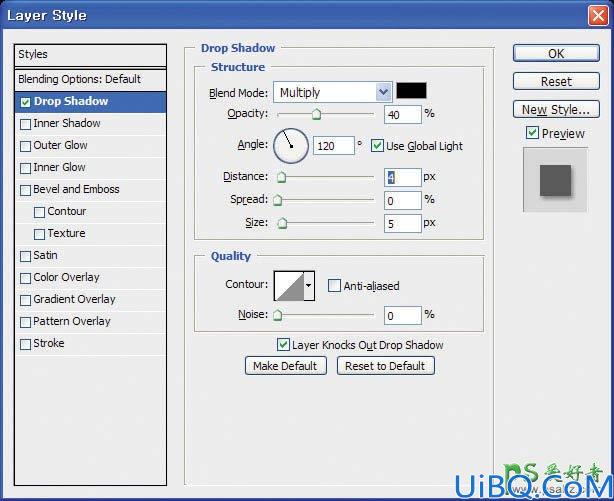Viewport: 614px width, 501px height.
Task: Click the Size slider handle
Action: (x=282, y=223)
